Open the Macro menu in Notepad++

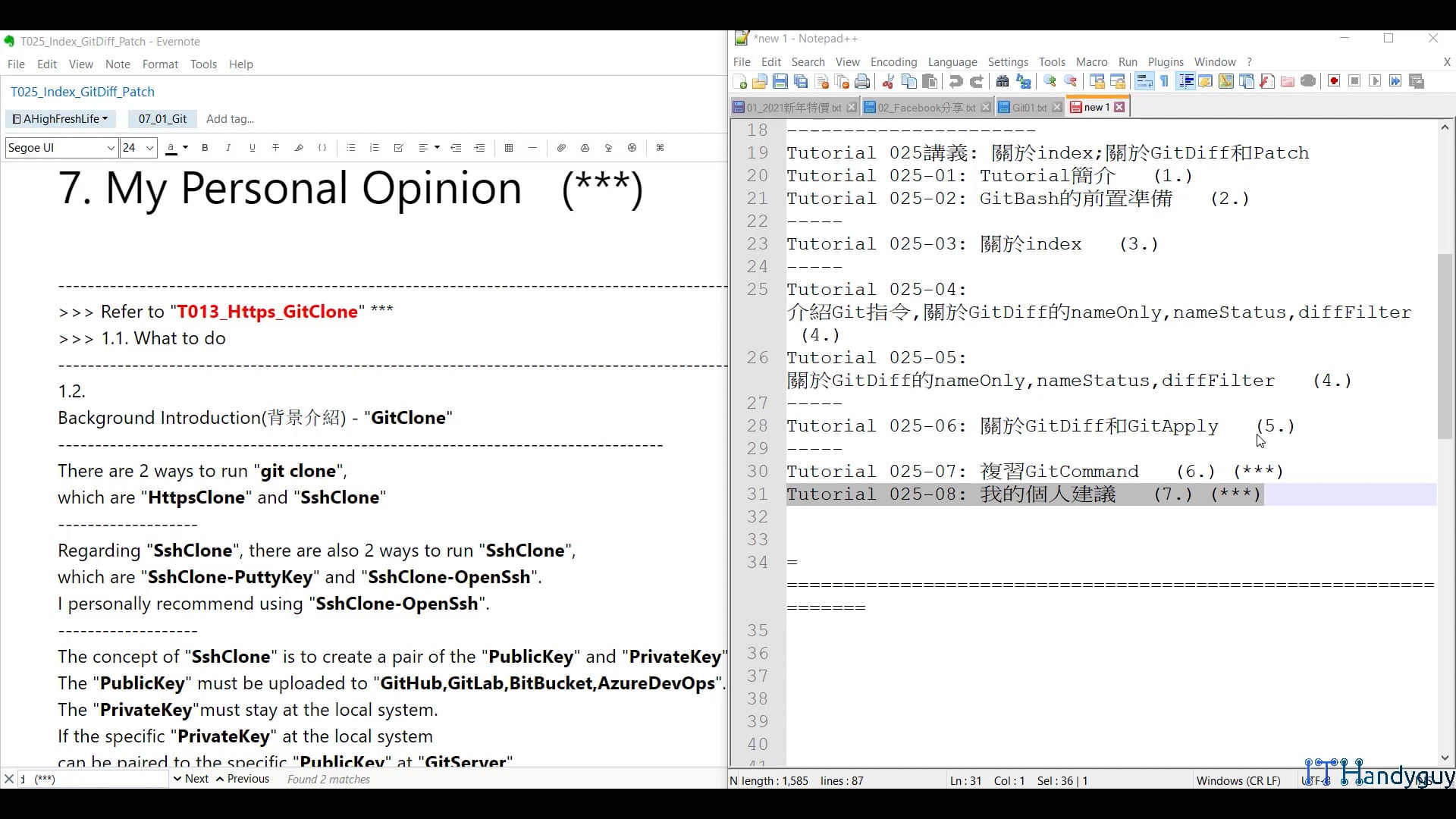[x=1091, y=61]
